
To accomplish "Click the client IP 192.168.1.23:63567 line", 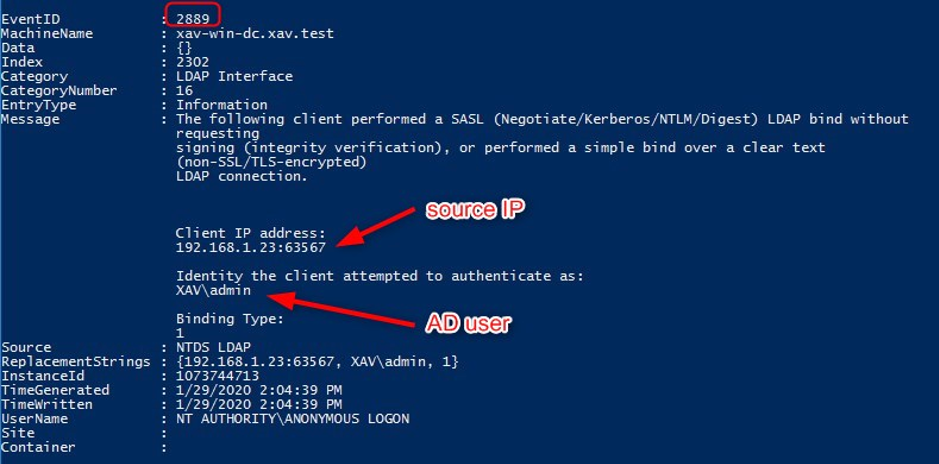I will click(x=251, y=247).
